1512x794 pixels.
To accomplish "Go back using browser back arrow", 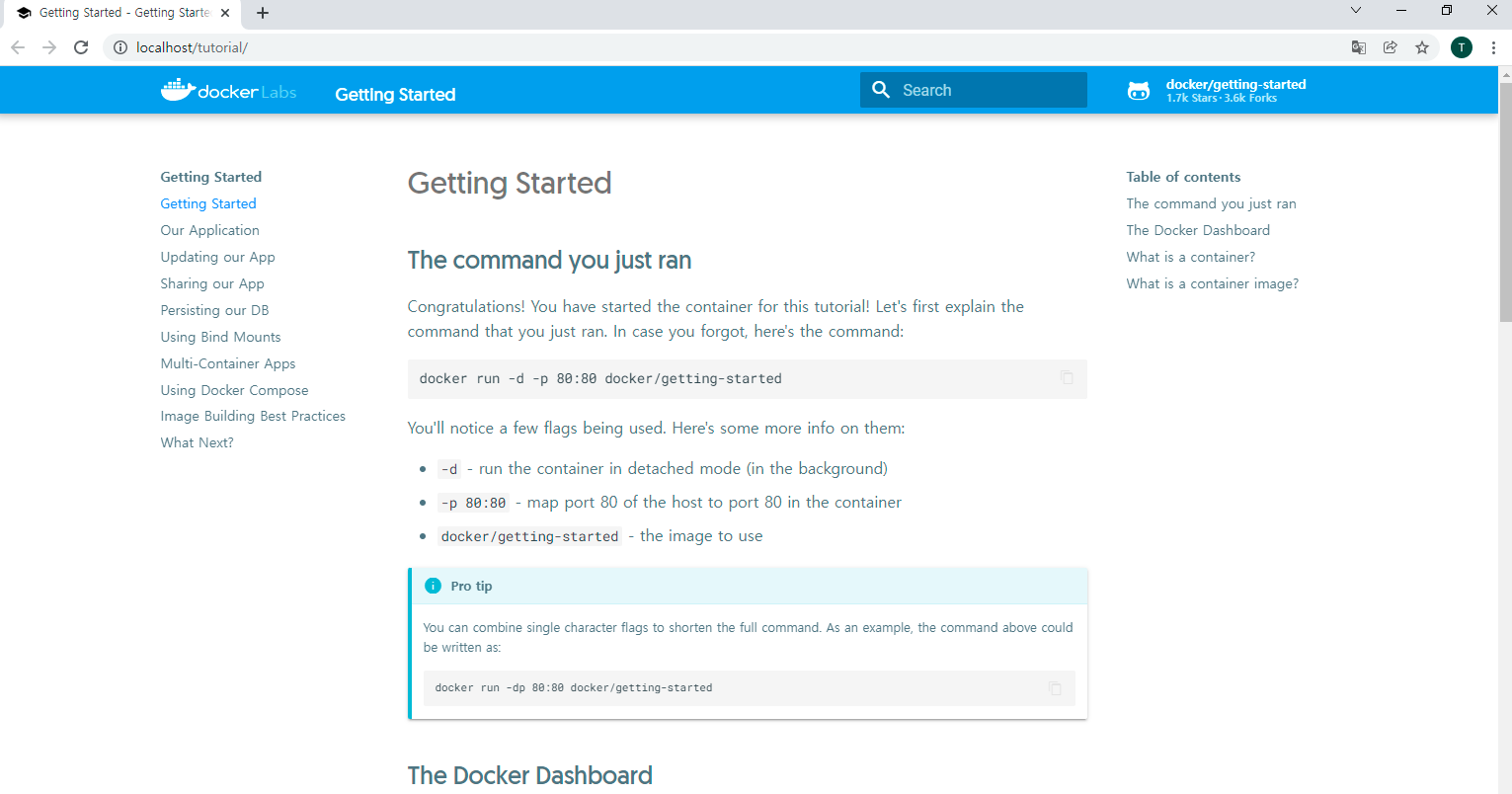I will tap(18, 47).
